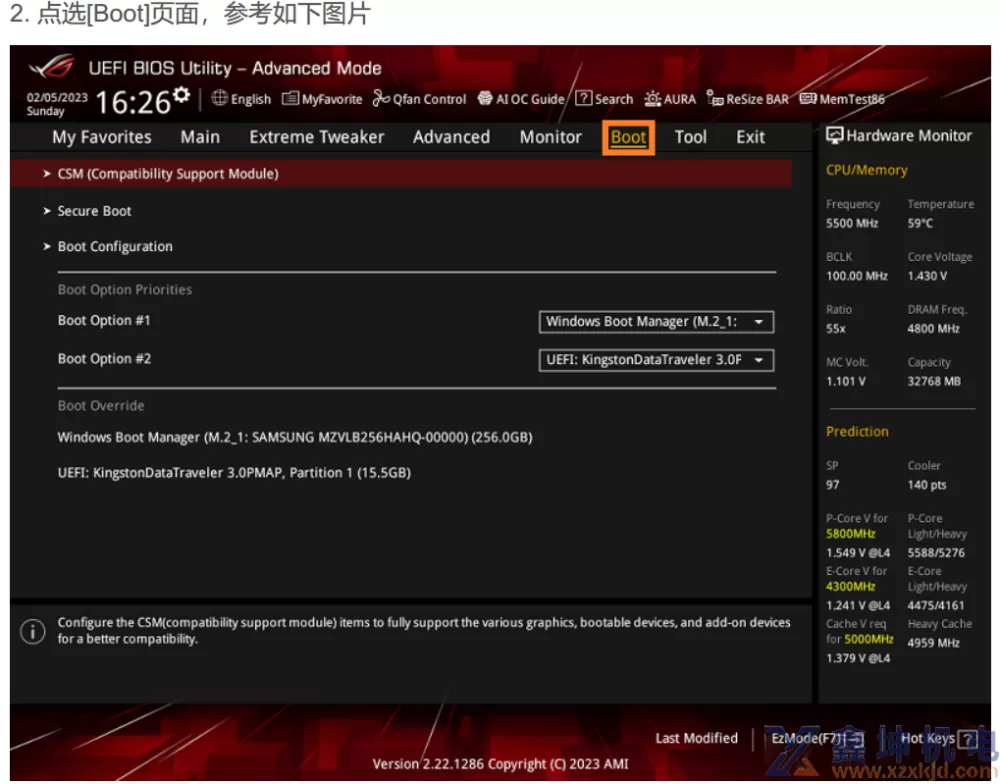Screen dimensions: 1000x784
Task: Open Exit tab
Action: (751, 137)
